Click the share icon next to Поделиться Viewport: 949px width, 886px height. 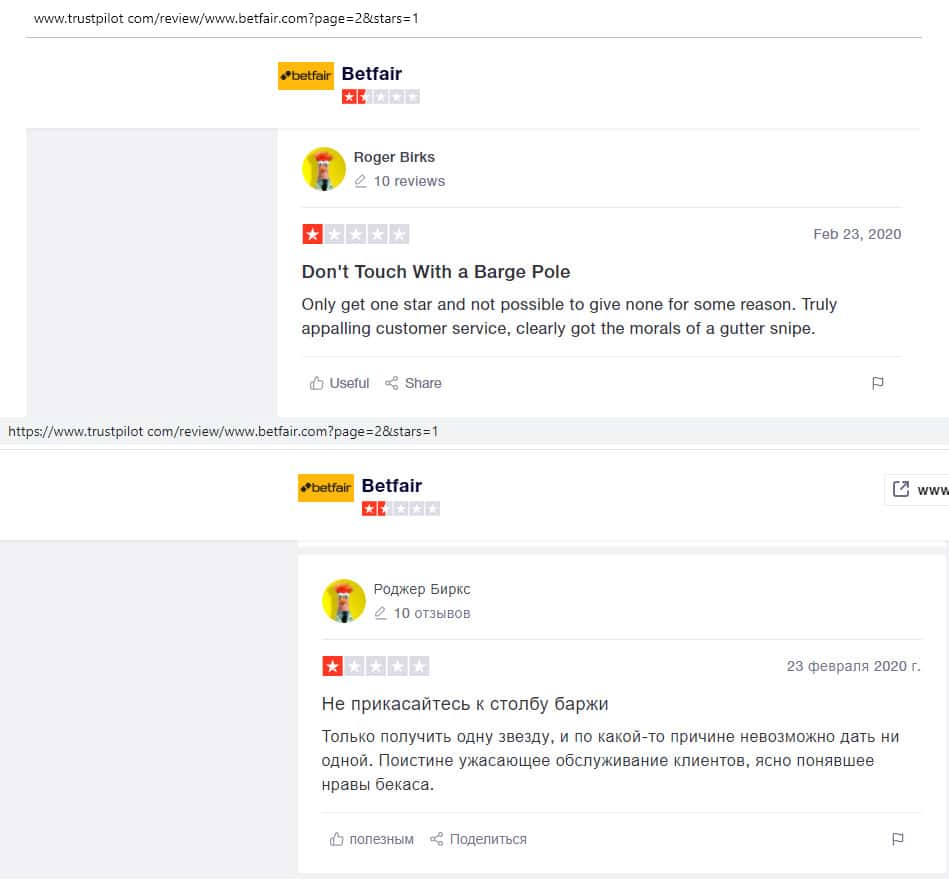(x=436, y=839)
